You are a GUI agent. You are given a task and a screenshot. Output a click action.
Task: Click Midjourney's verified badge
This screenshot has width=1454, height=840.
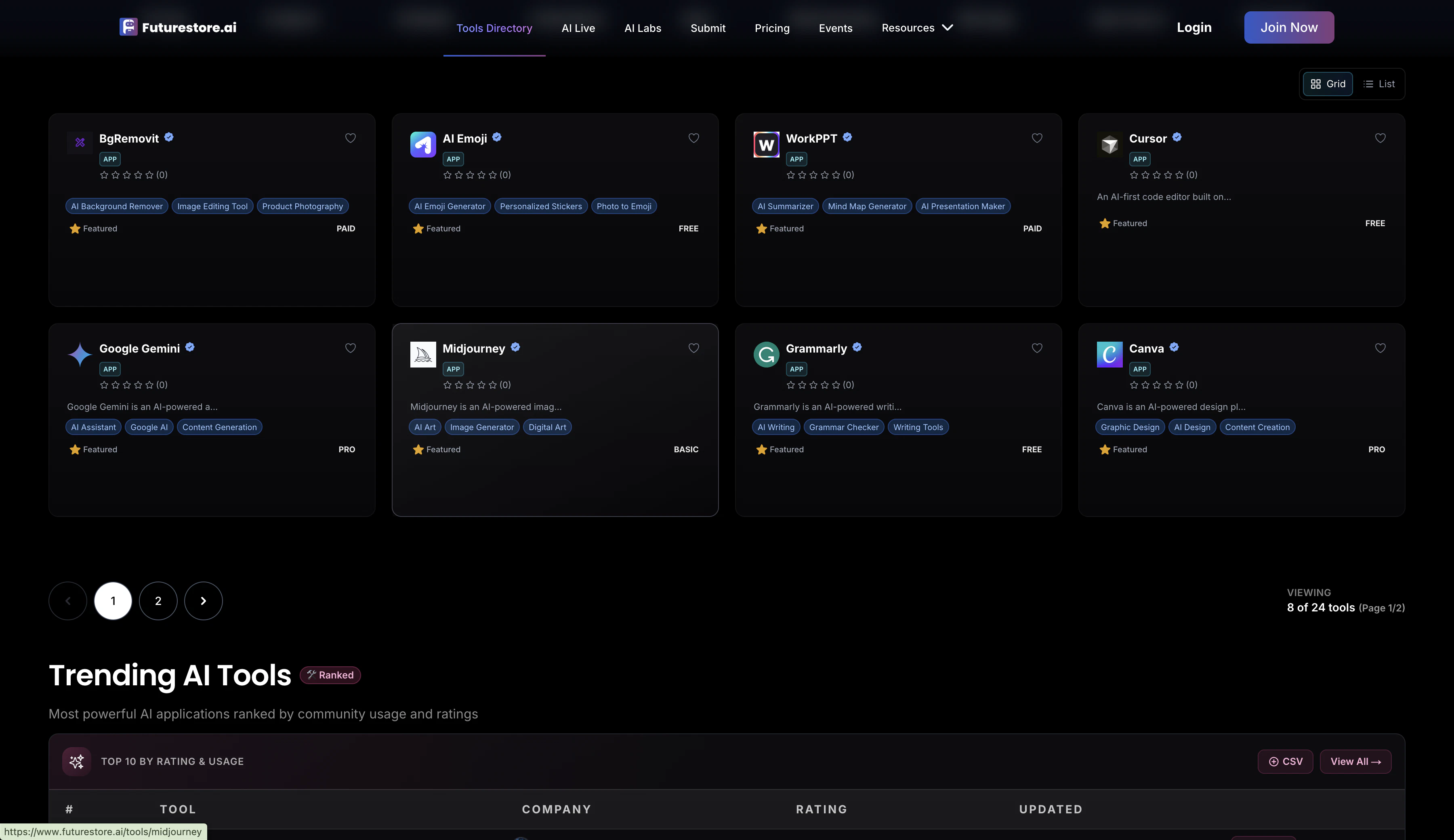(515, 347)
